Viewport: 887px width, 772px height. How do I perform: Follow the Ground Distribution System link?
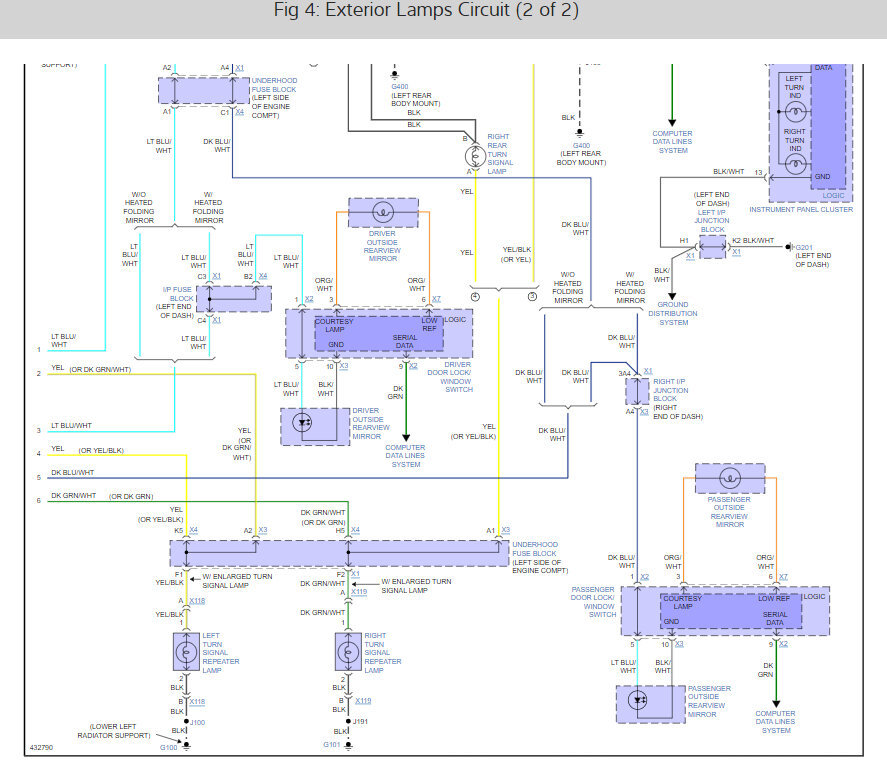(x=673, y=313)
